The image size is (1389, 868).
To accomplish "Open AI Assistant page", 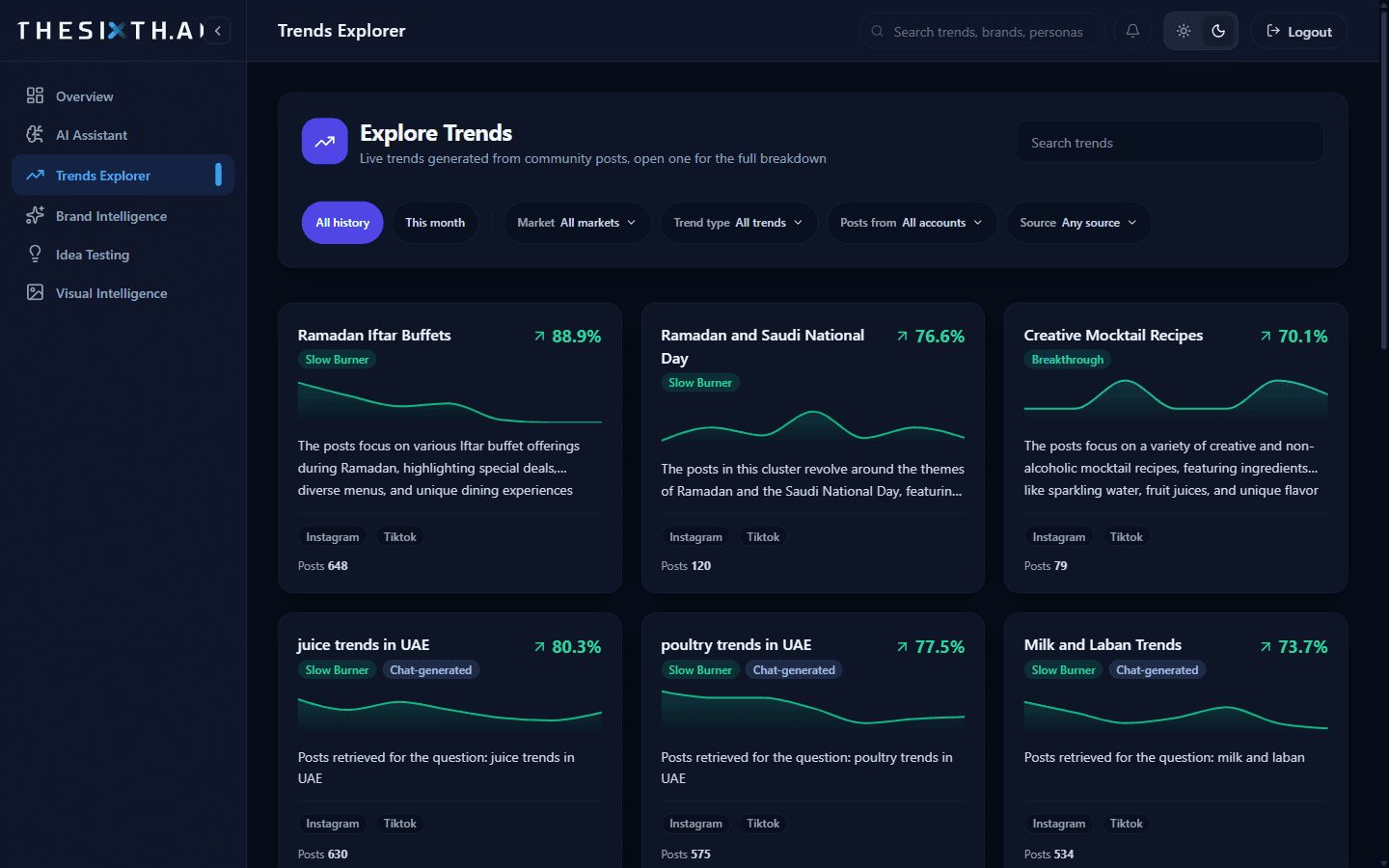I will click(x=123, y=134).
